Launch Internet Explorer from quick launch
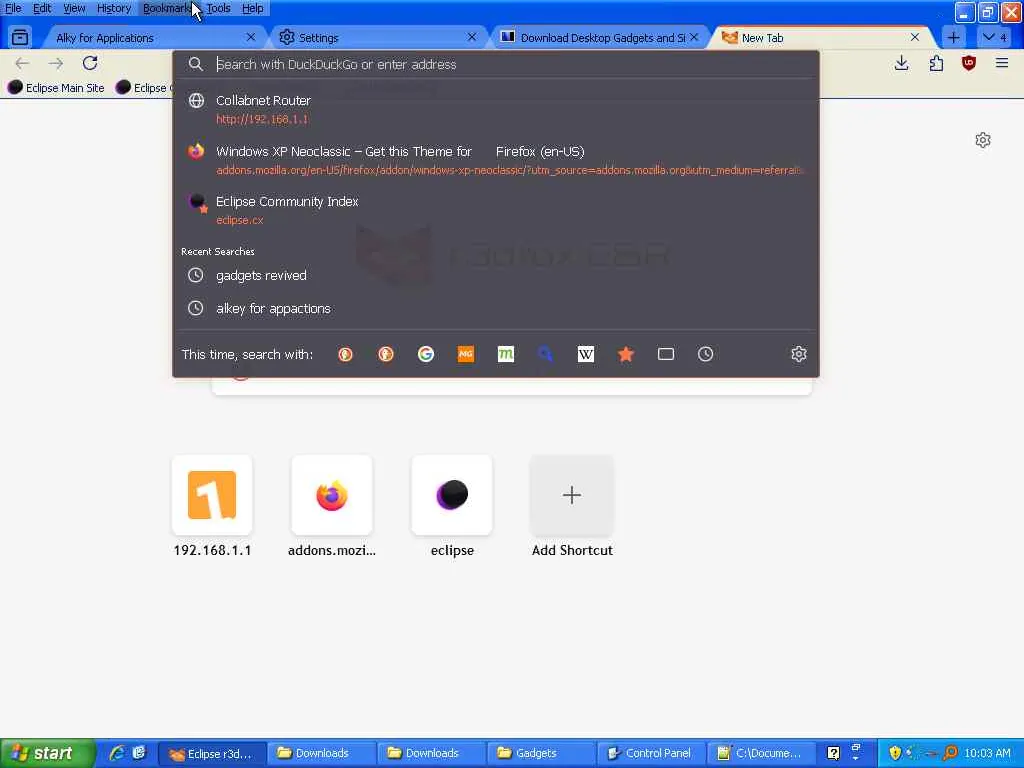1024x768 pixels. coord(117,753)
